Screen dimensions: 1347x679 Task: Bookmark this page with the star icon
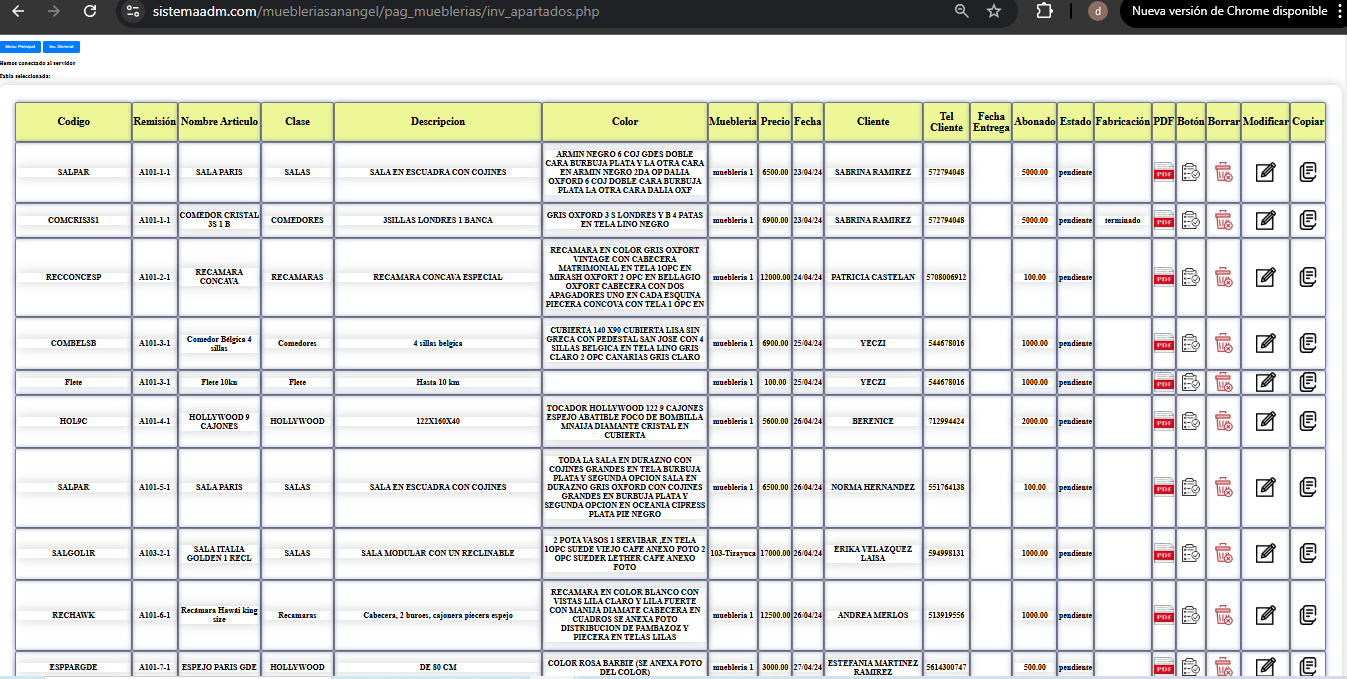click(x=993, y=11)
